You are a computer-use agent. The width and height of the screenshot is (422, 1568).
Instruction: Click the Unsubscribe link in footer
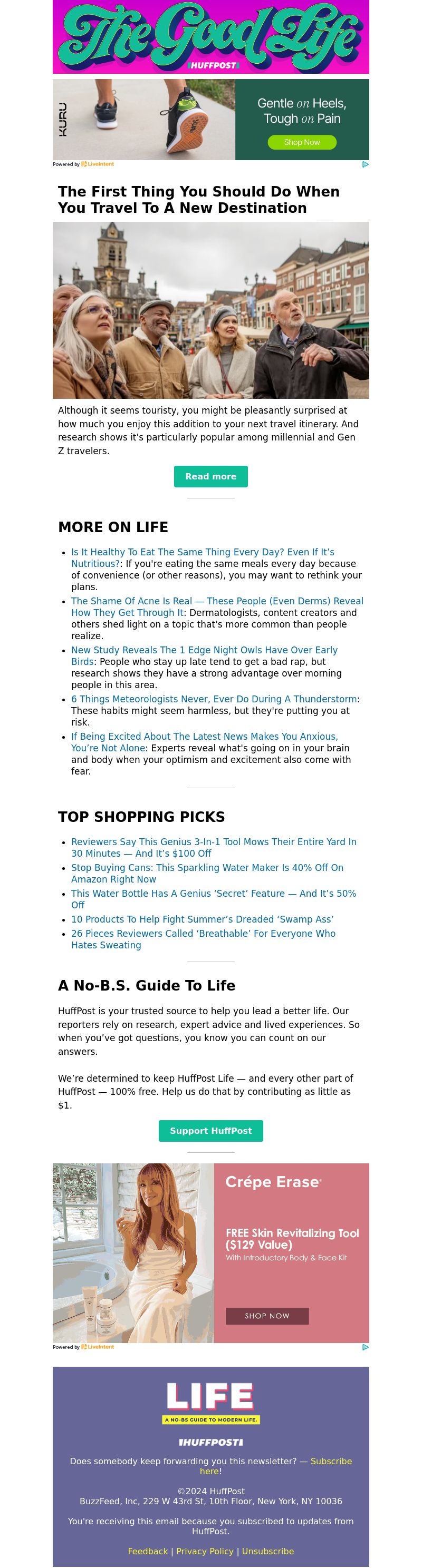[268, 1552]
